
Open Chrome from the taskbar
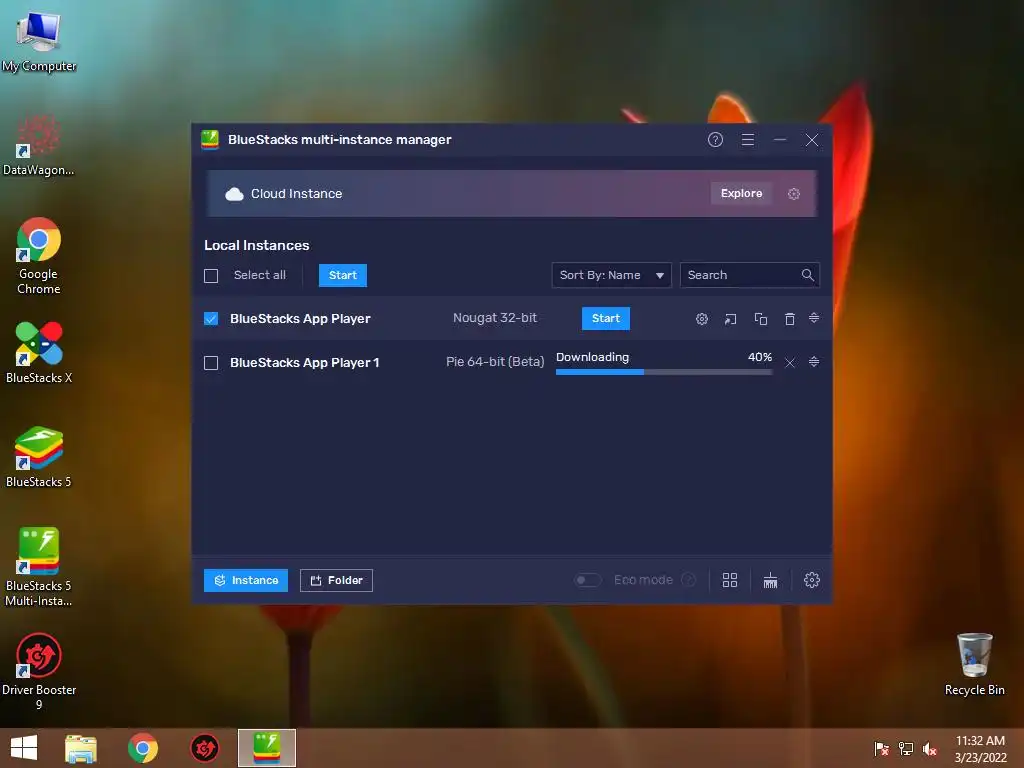142,748
